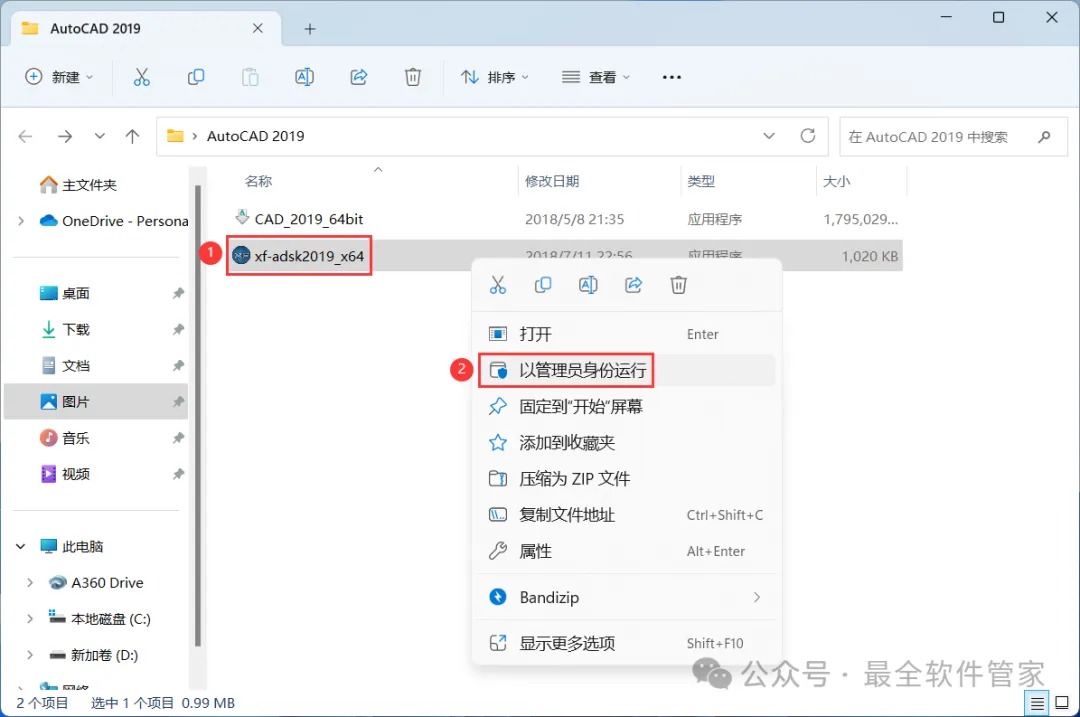1080x717 pixels.
Task: Choose 添加到收藏夹 menu item
Action: (x=627, y=443)
